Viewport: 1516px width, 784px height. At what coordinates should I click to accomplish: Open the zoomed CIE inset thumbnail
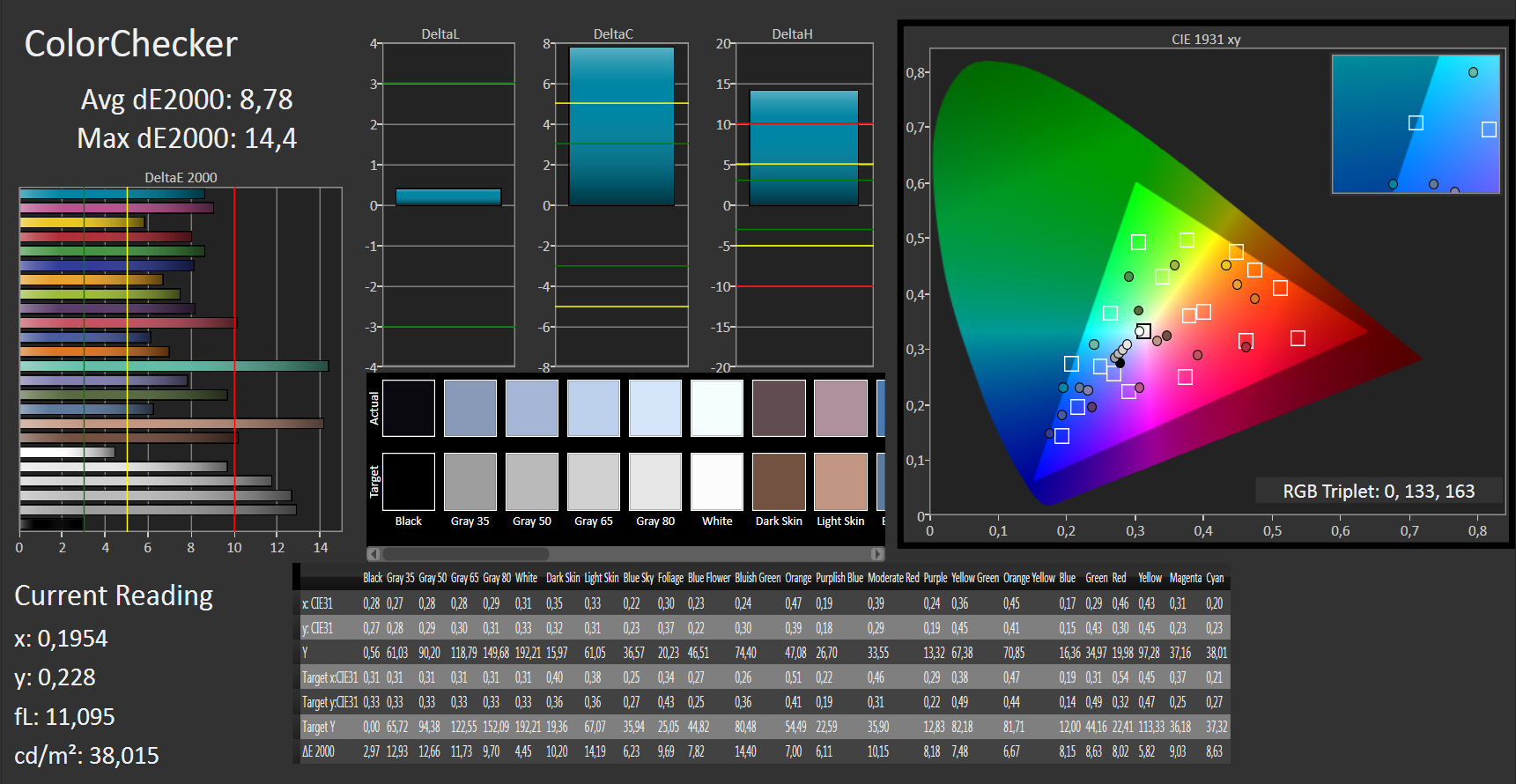click(x=1416, y=124)
